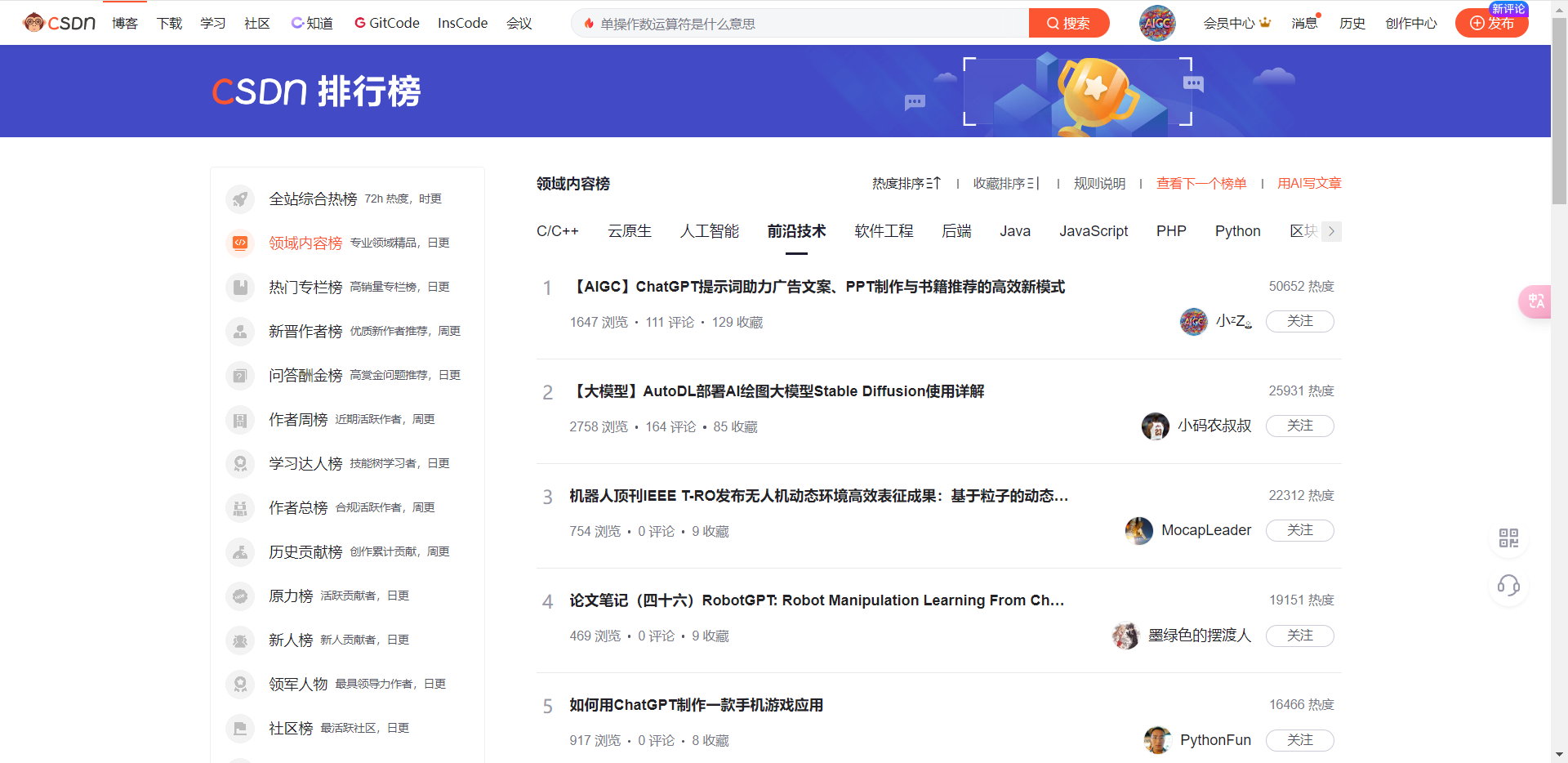Open GitCode in the top navigation
1568x763 pixels.
click(387, 23)
